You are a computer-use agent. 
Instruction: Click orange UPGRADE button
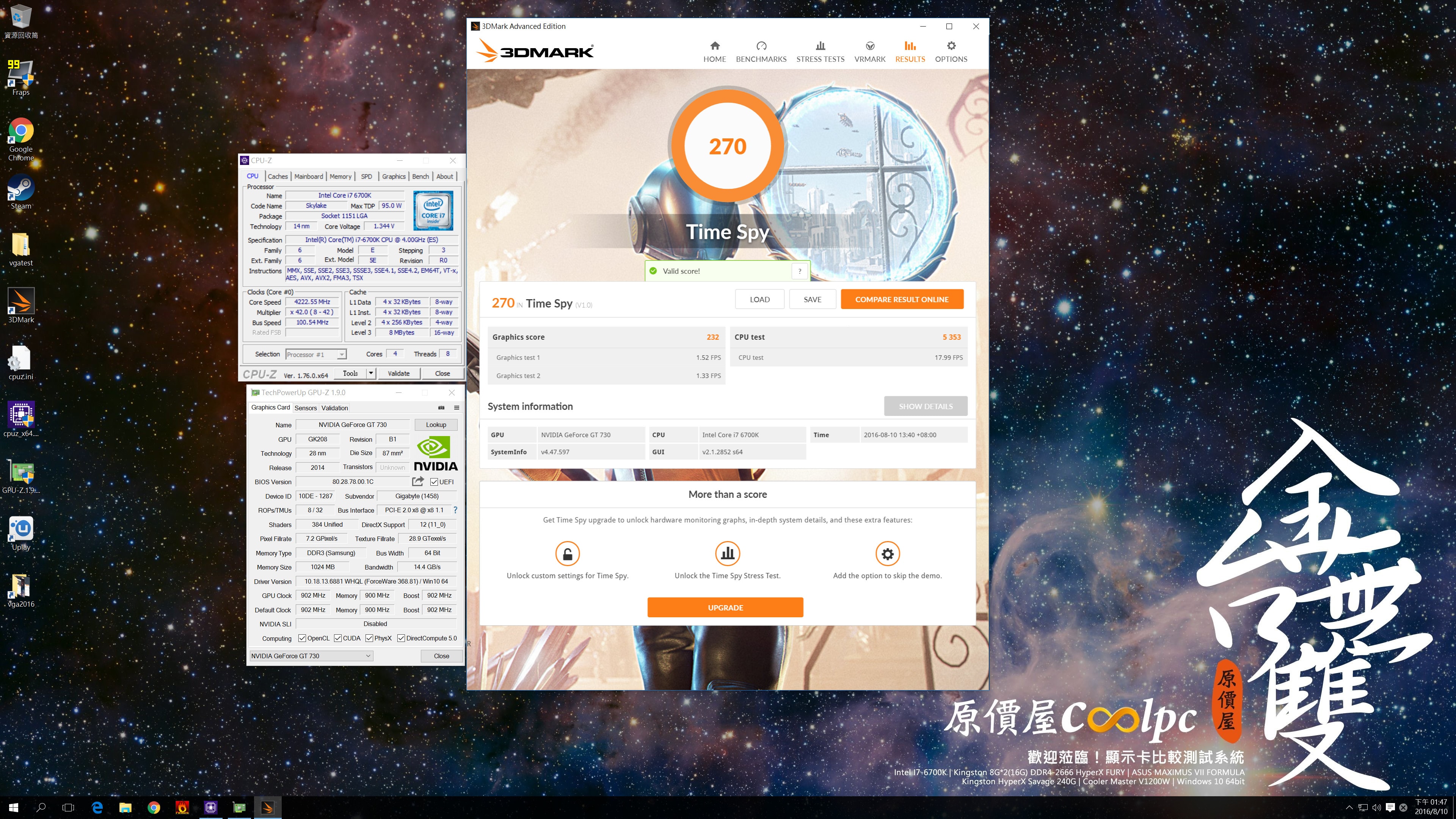coord(725,607)
